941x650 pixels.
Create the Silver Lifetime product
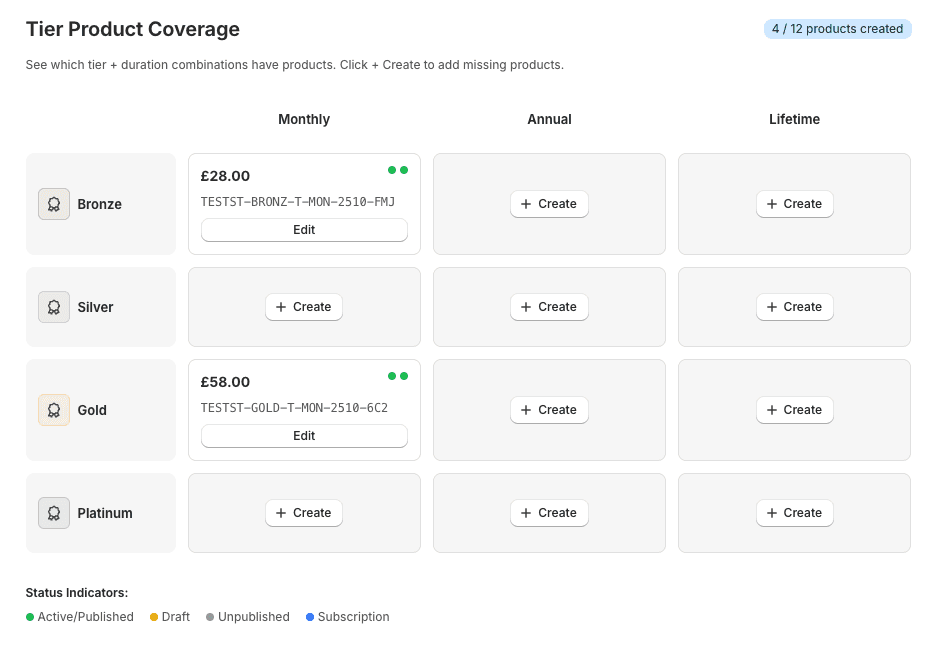pyautogui.click(x=795, y=307)
